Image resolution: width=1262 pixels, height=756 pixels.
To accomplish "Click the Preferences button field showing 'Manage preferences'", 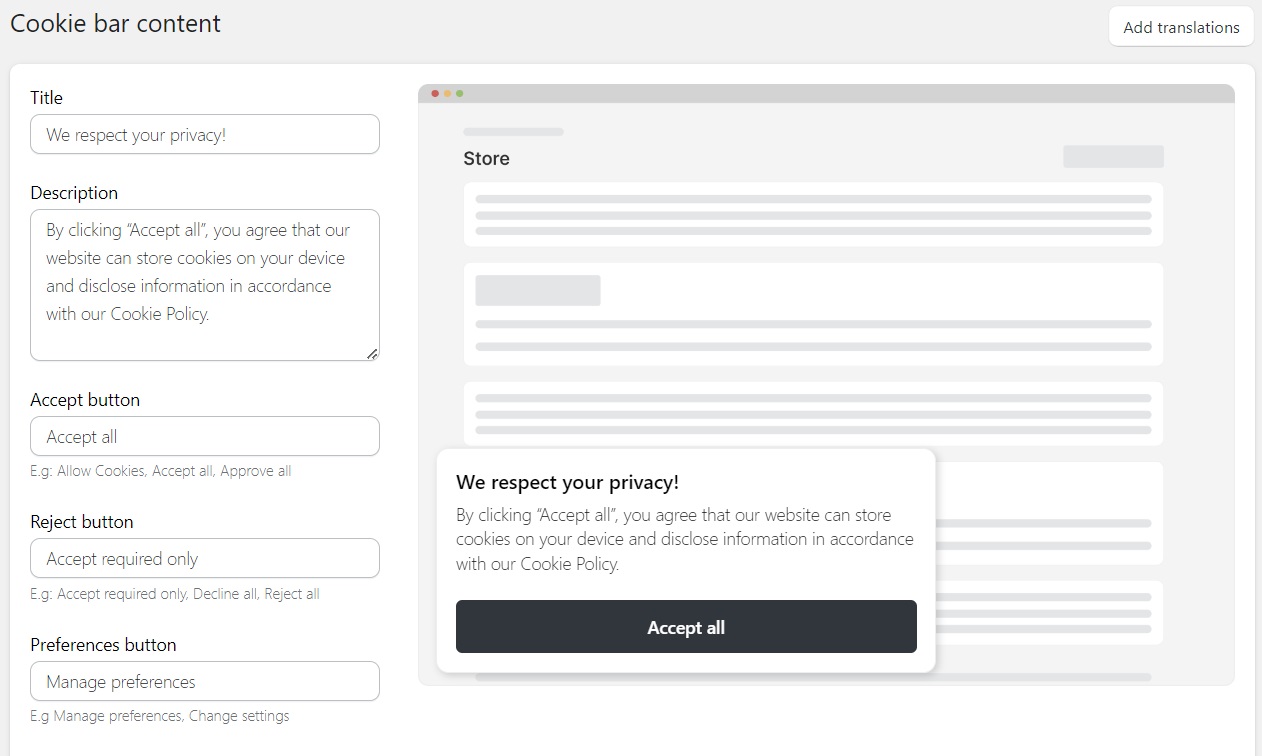I will [x=204, y=681].
